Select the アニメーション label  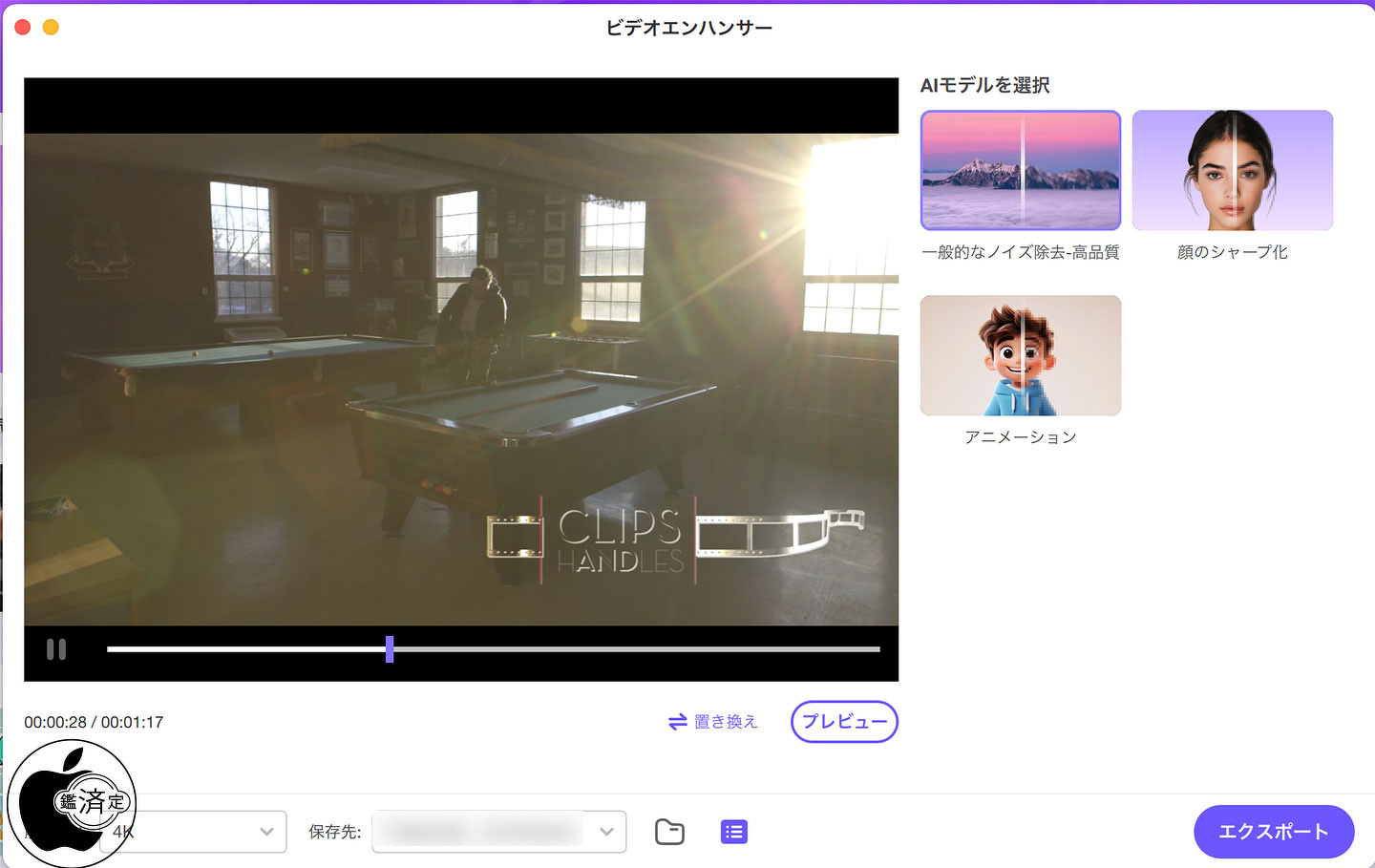tap(1020, 437)
